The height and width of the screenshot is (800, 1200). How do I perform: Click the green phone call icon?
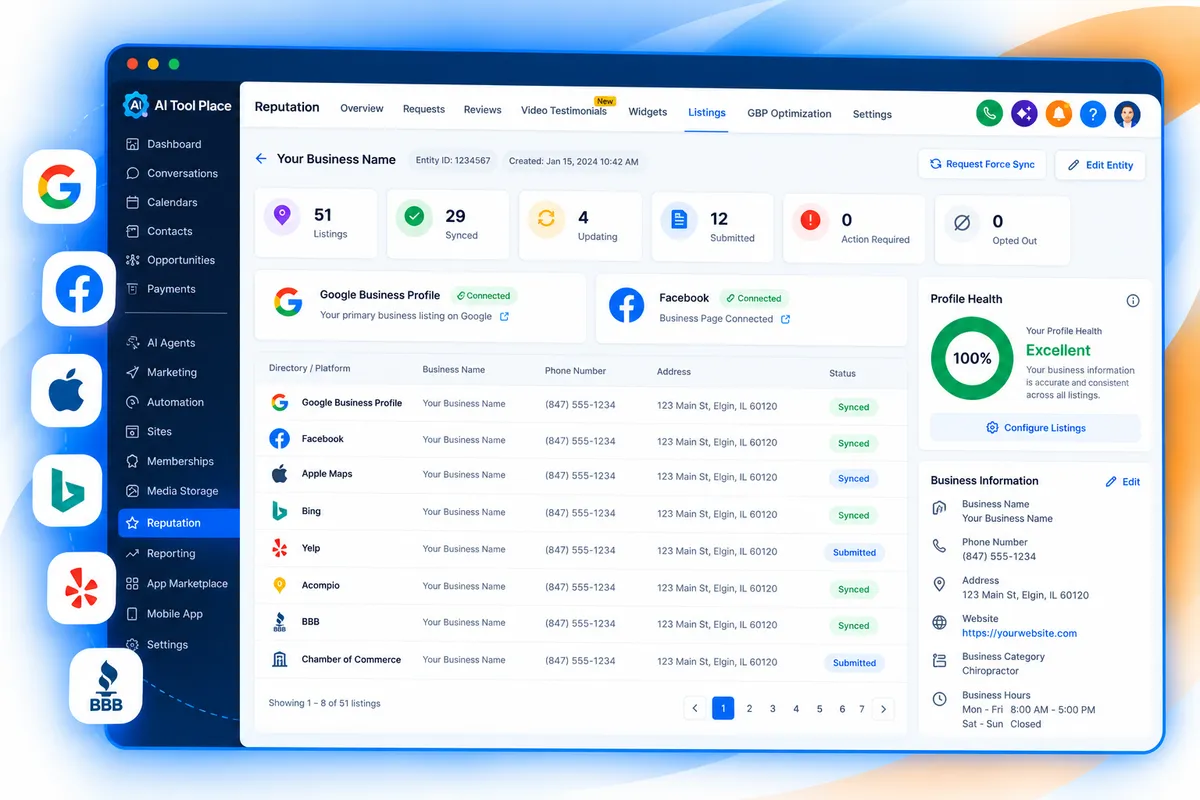click(x=989, y=113)
